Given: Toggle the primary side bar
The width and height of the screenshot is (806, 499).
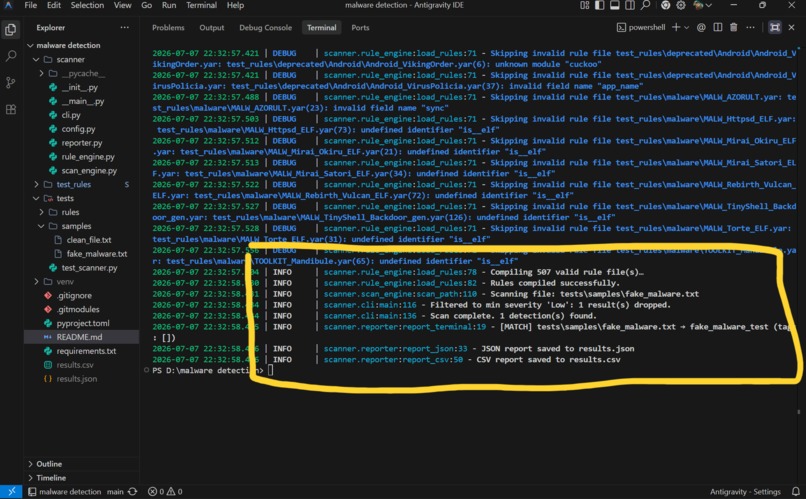Looking at the screenshot, I should [599, 5].
